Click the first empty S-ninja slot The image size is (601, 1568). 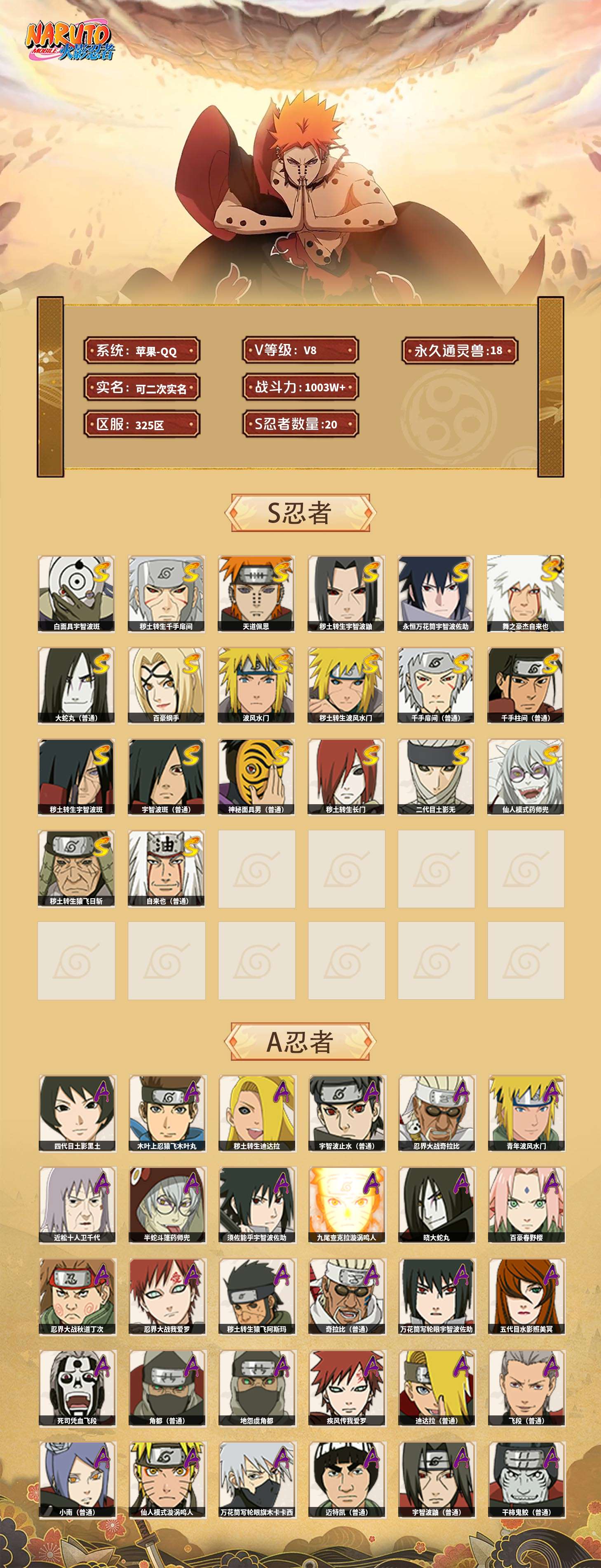click(256, 869)
